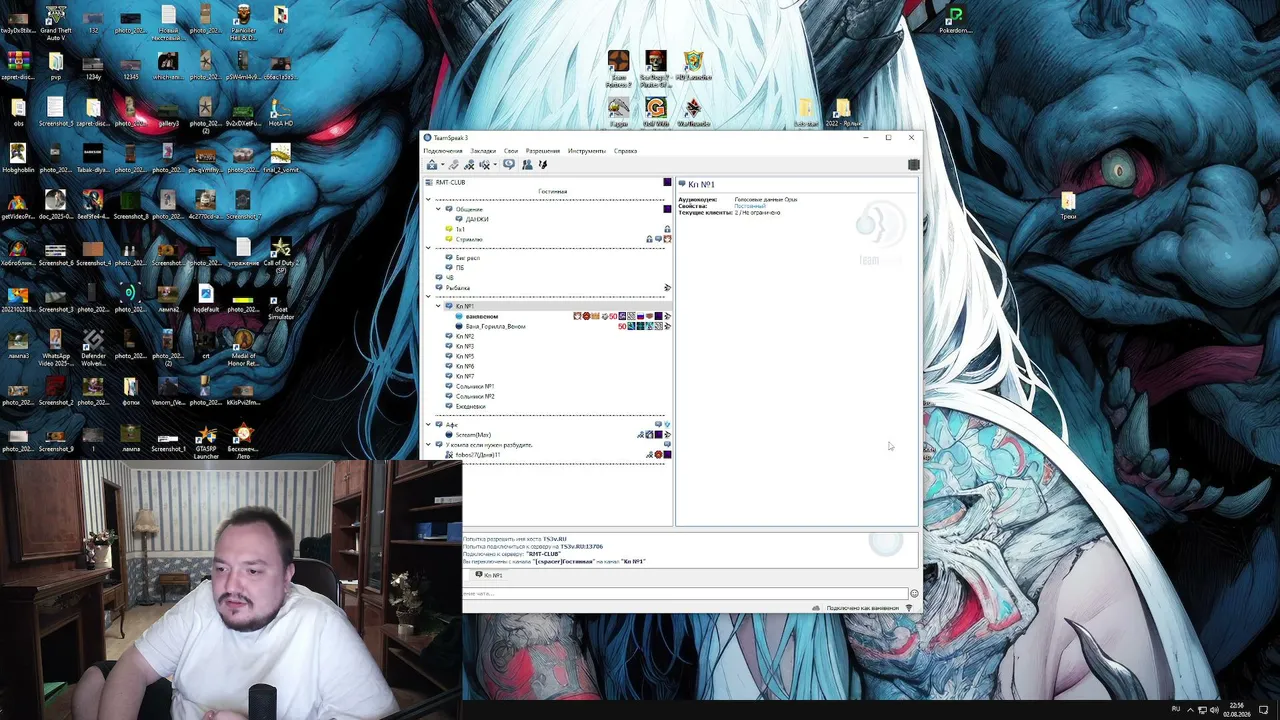Select the Биг респ channel
This screenshot has height=720, width=1280.
tap(467, 258)
